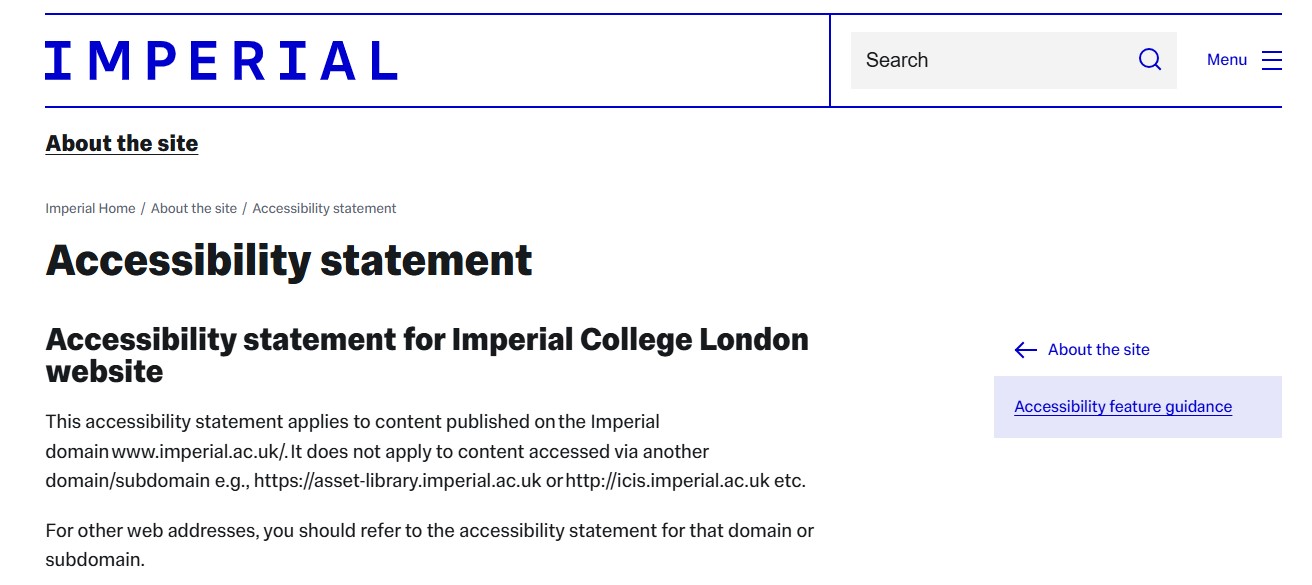Open the hamburger menu icon
The image size is (1312, 585).
coord(1271,60)
